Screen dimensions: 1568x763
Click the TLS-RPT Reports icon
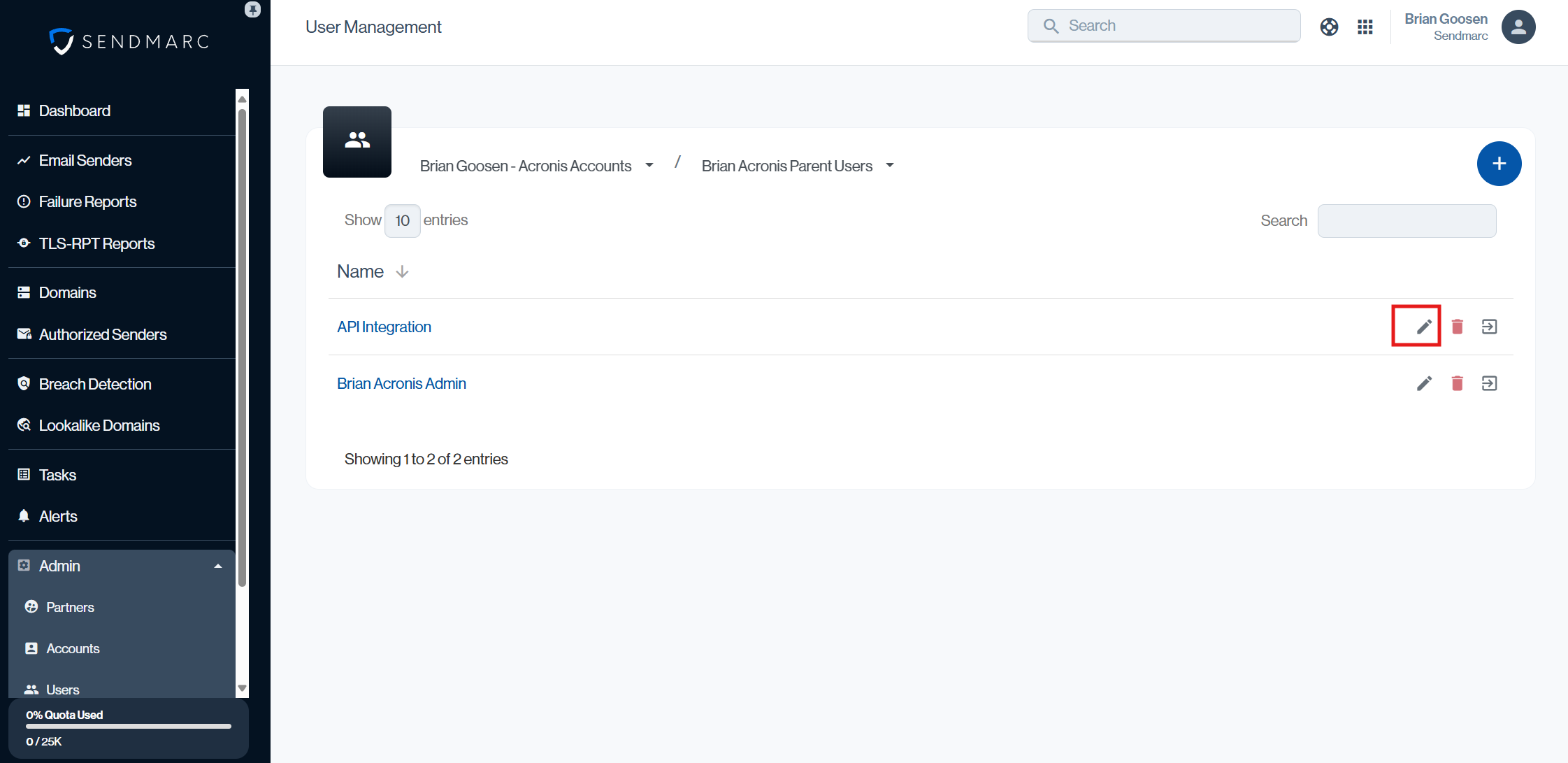(24, 243)
